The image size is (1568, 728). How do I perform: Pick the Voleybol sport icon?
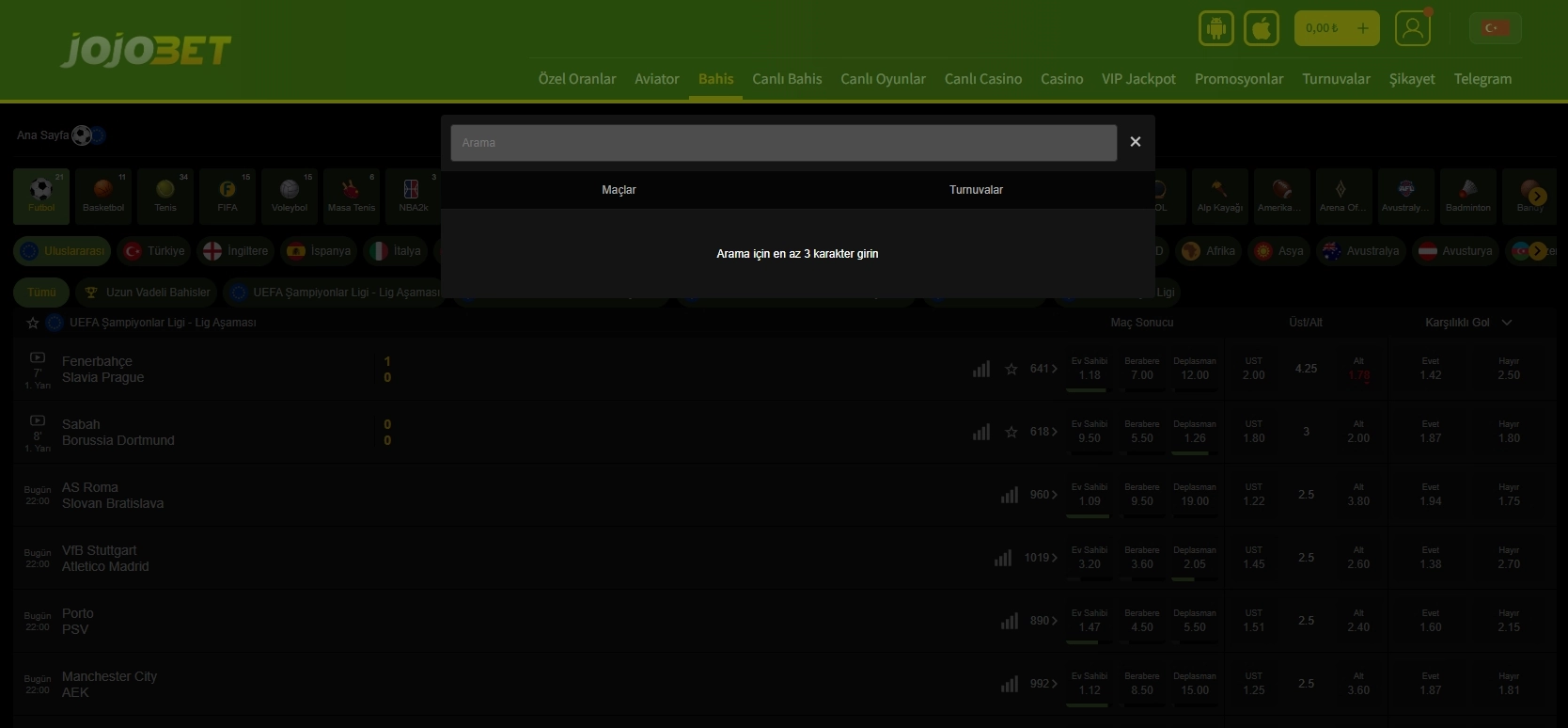pyautogui.click(x=290, y=197)
